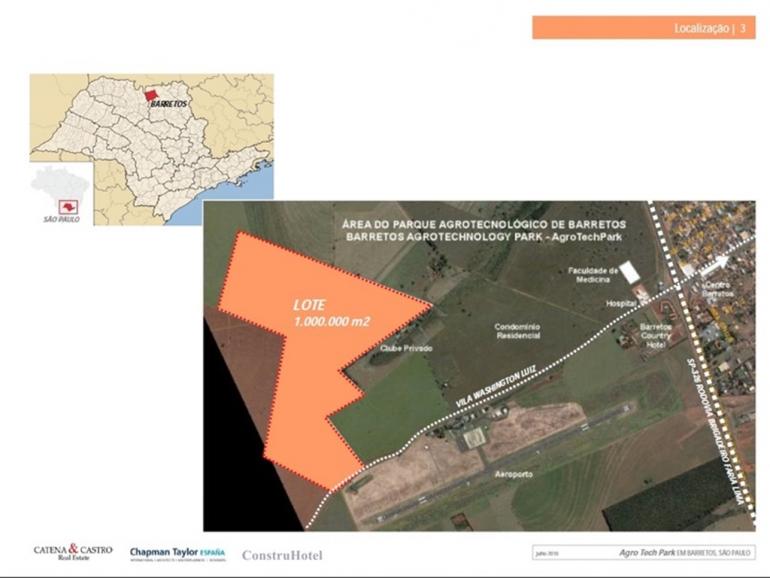This screenshot has width=770, height=578.
Task: Click the orange LOTE 1.000.000 m2 area
Action: click(x=300, y=350)
